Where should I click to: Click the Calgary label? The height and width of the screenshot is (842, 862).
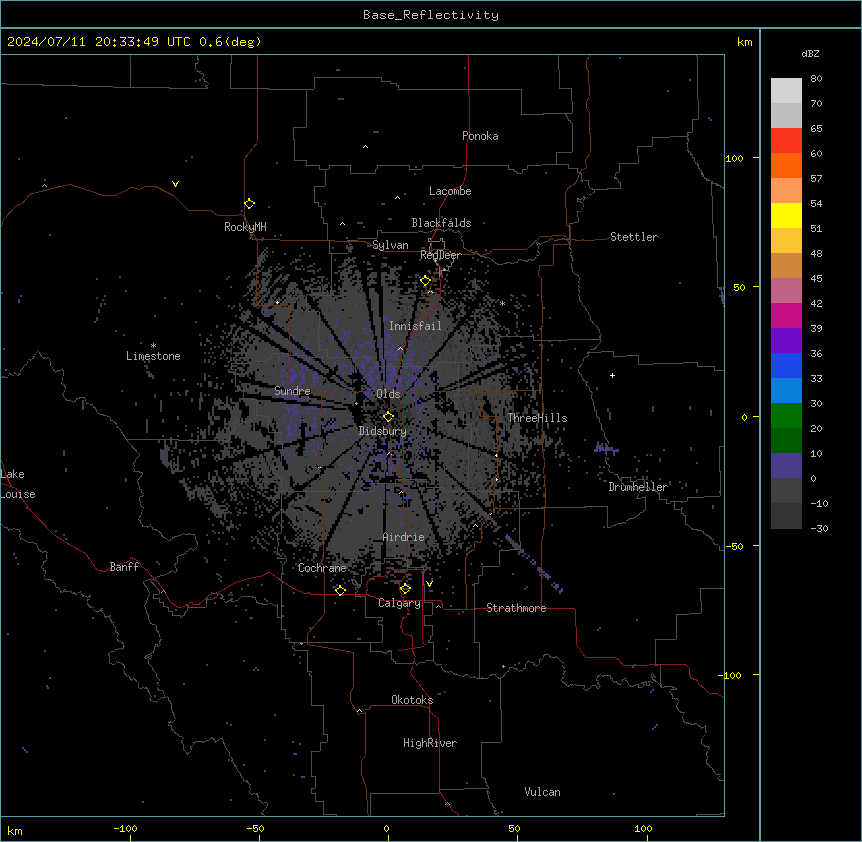[400, 603]
